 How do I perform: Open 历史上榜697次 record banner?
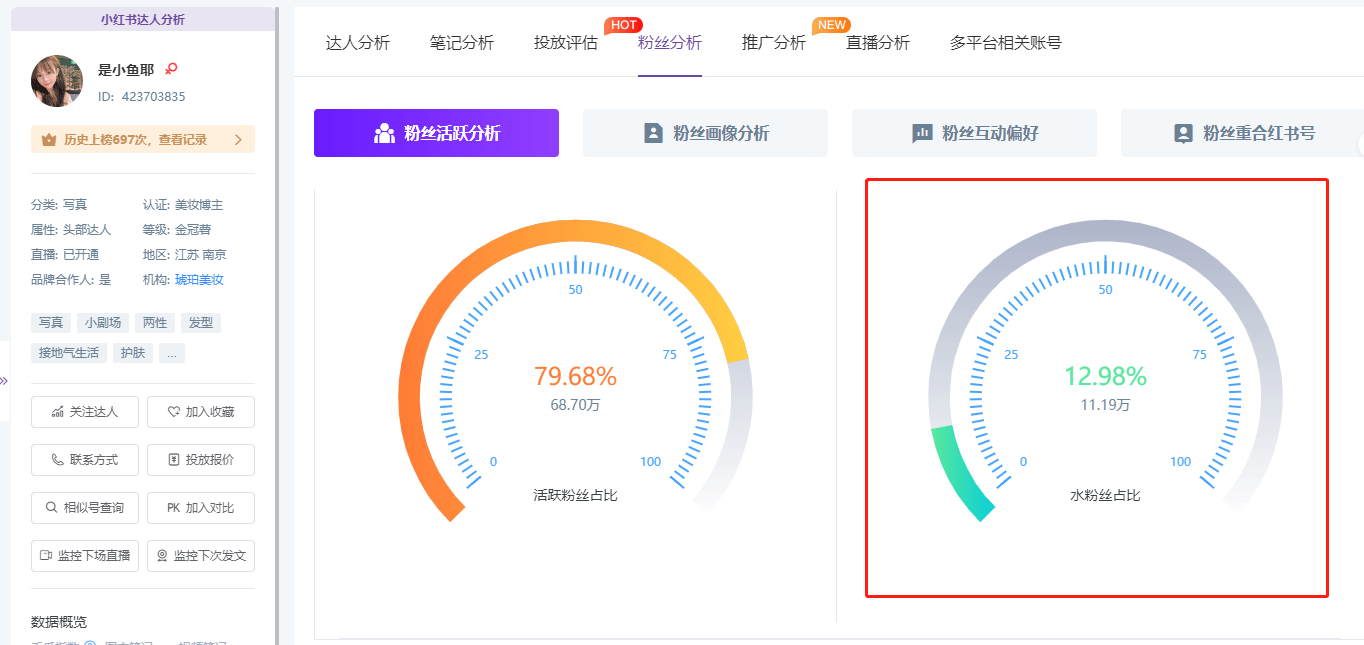coord(143,140)
